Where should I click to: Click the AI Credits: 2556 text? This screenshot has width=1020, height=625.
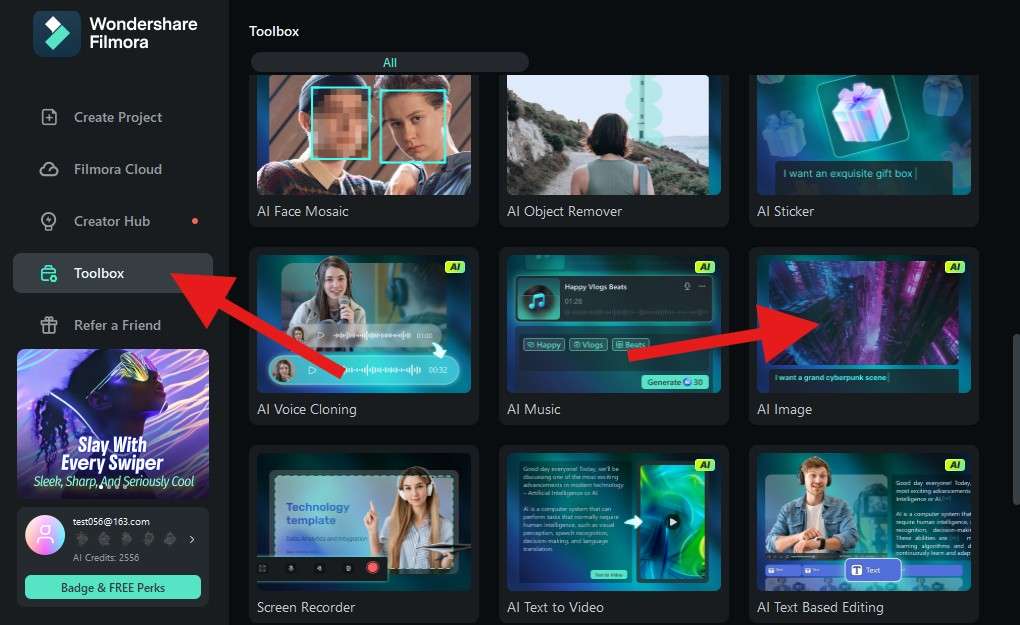106,557
